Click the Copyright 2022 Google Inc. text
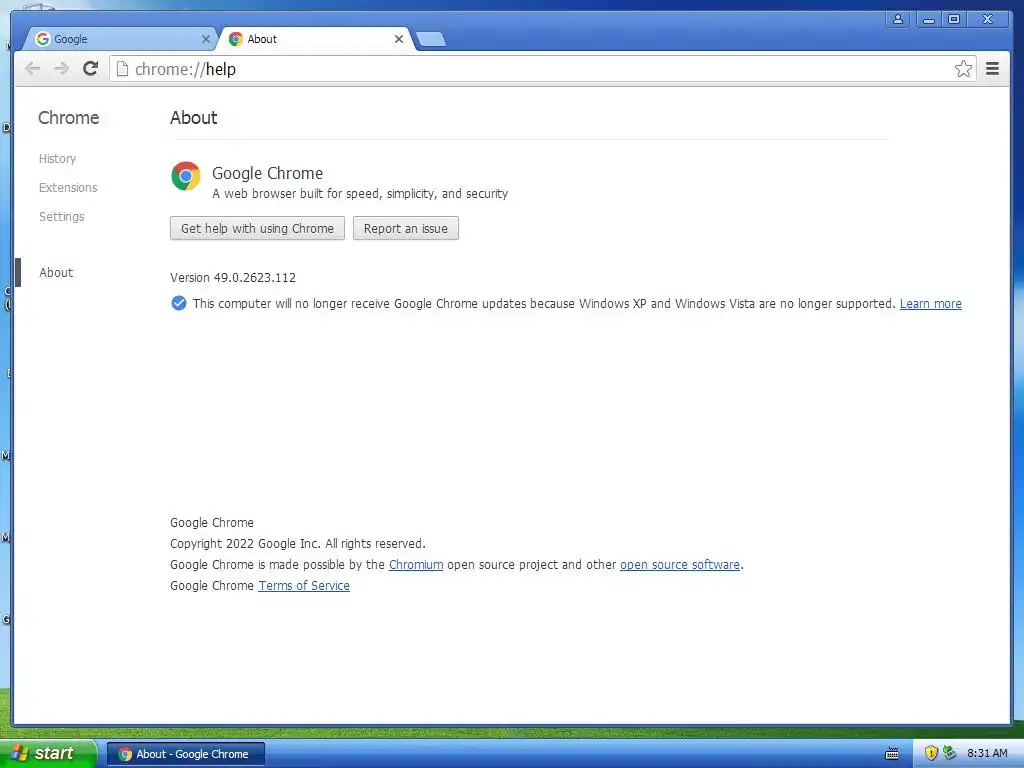 (x=298, y=543)
